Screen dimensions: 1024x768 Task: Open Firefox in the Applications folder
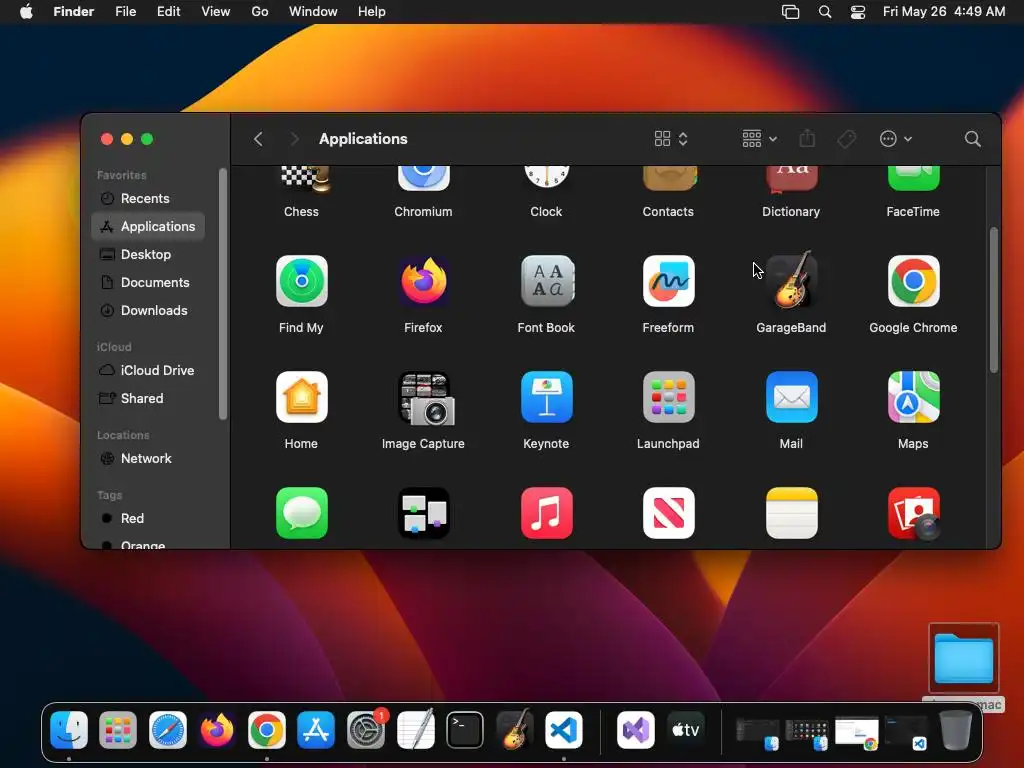pos(423,281)
